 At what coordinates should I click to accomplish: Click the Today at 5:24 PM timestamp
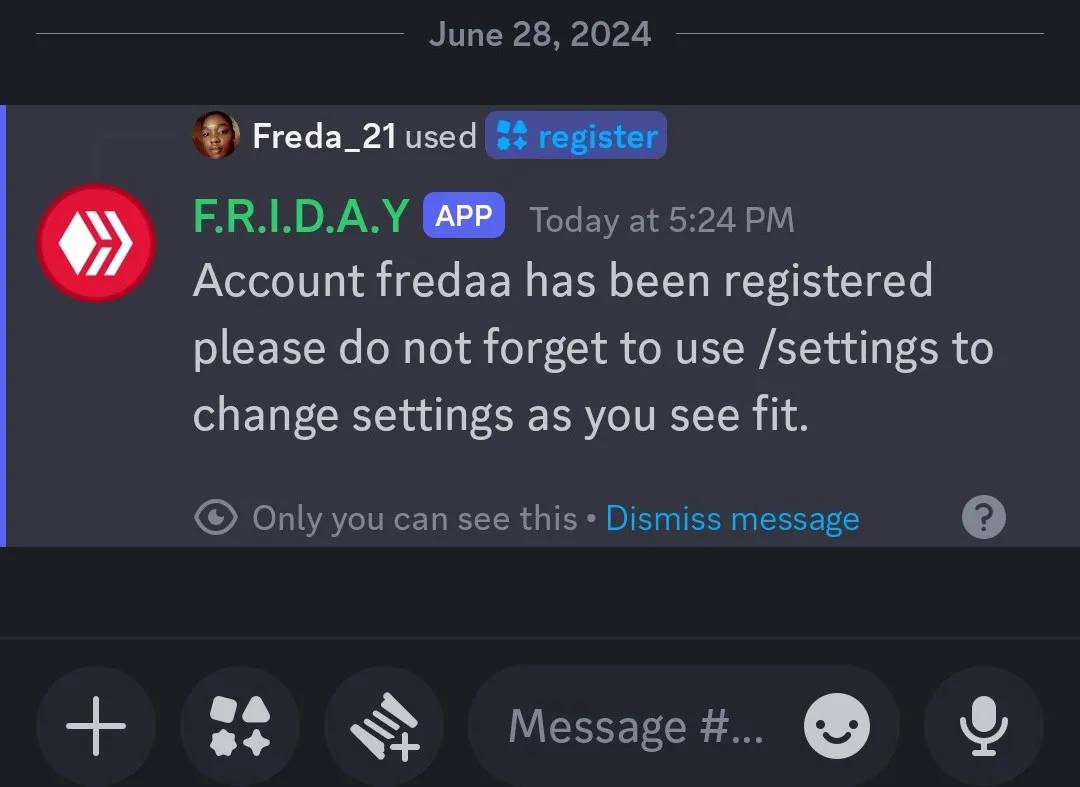(x=662, y=220)
